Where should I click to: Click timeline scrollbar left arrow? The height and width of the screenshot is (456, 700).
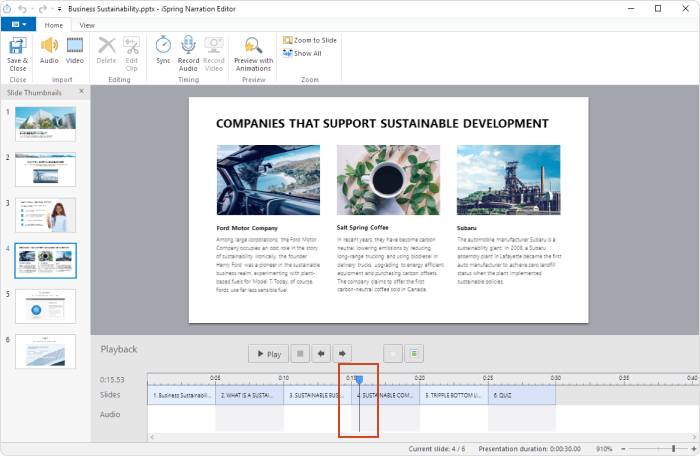[152, 437]
